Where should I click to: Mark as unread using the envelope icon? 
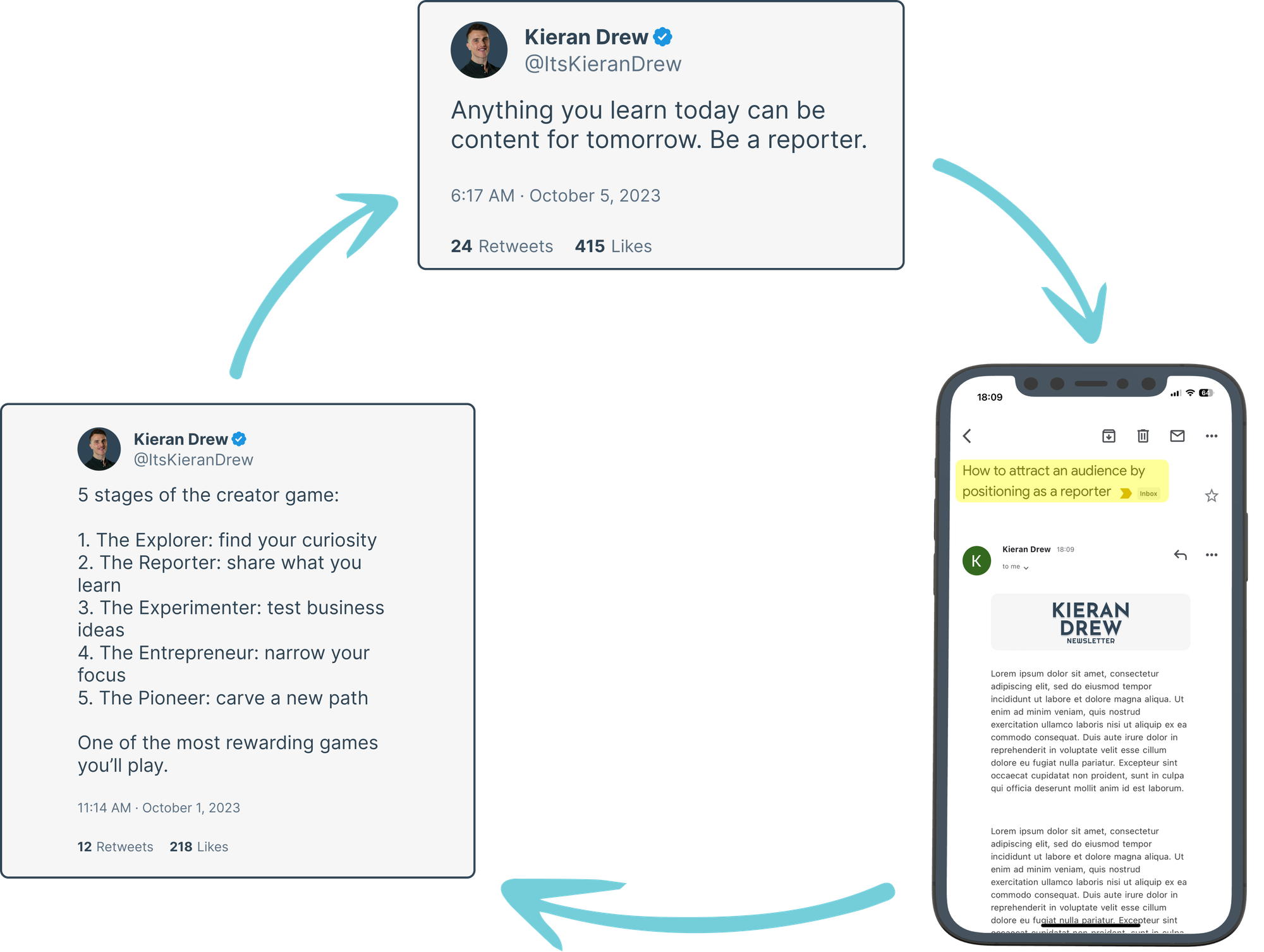[1177, 436]
